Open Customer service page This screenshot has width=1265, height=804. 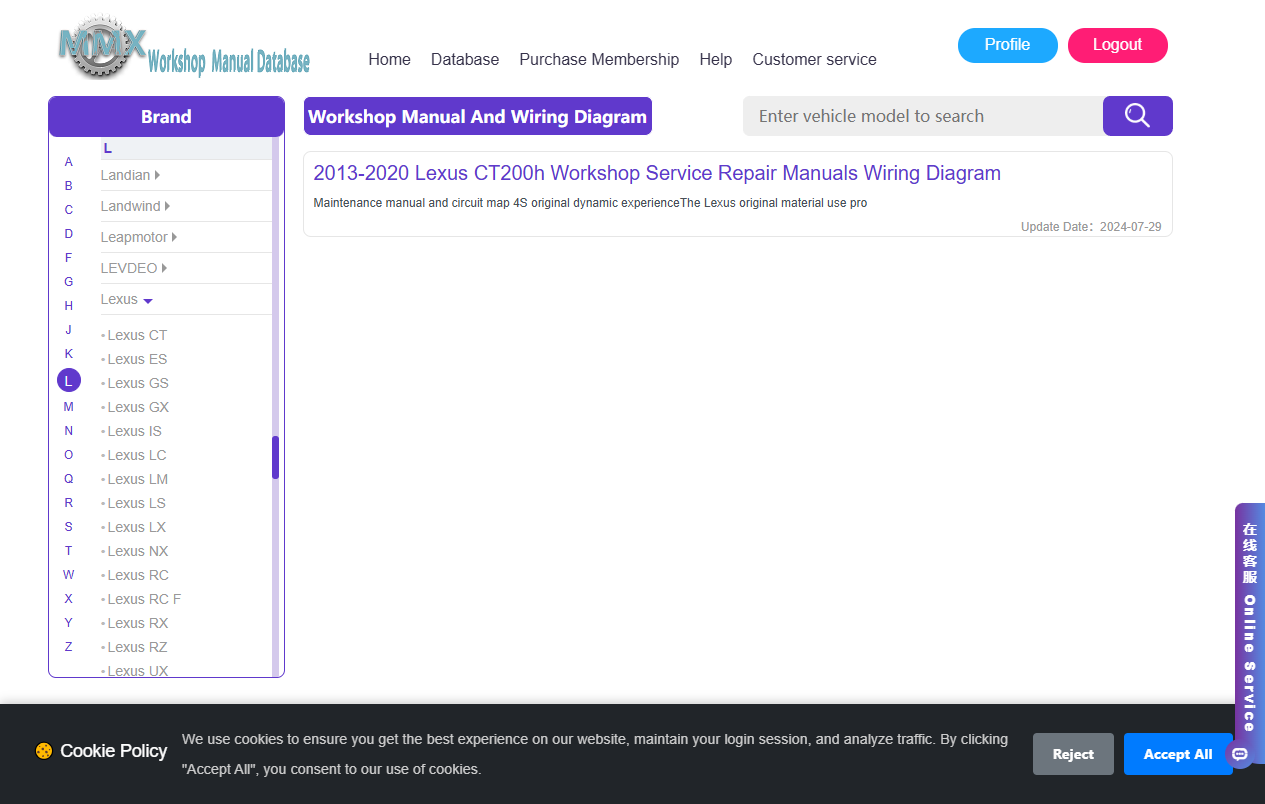coord(814,59)
